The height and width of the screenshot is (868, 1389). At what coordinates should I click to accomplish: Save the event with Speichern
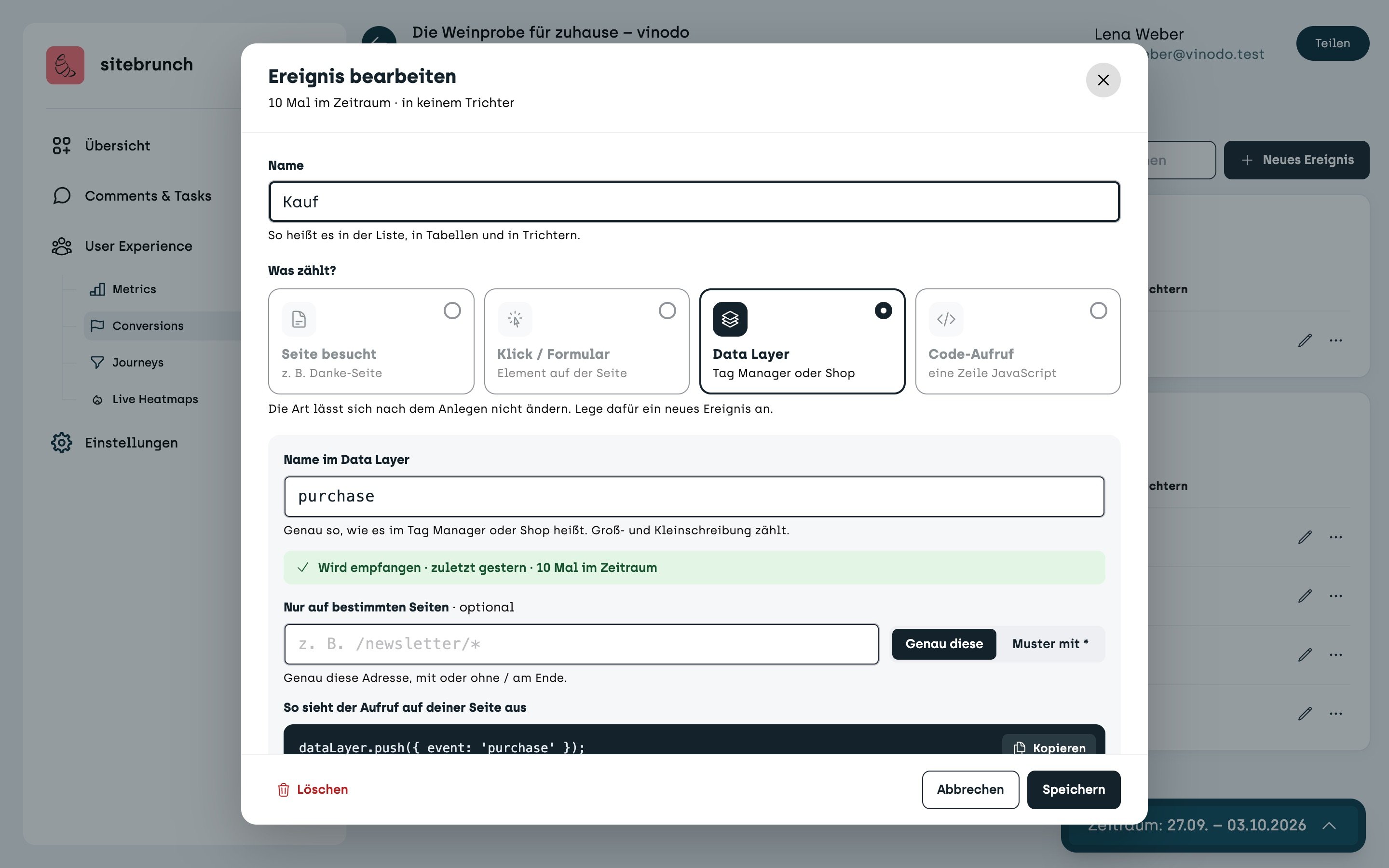tap(1073, 789)
